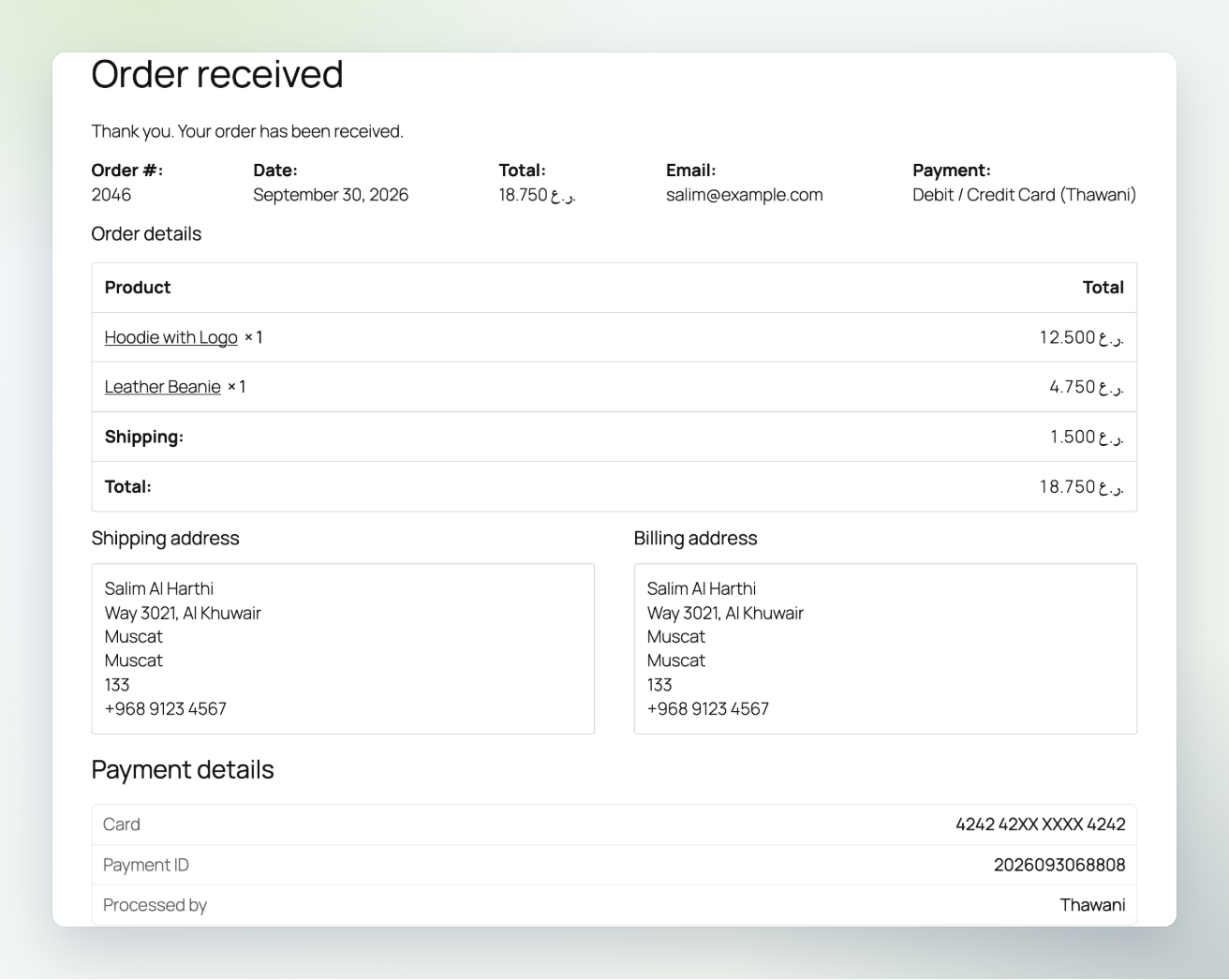Click the Order #: label

pyautogui.click(x=126, y=171)
